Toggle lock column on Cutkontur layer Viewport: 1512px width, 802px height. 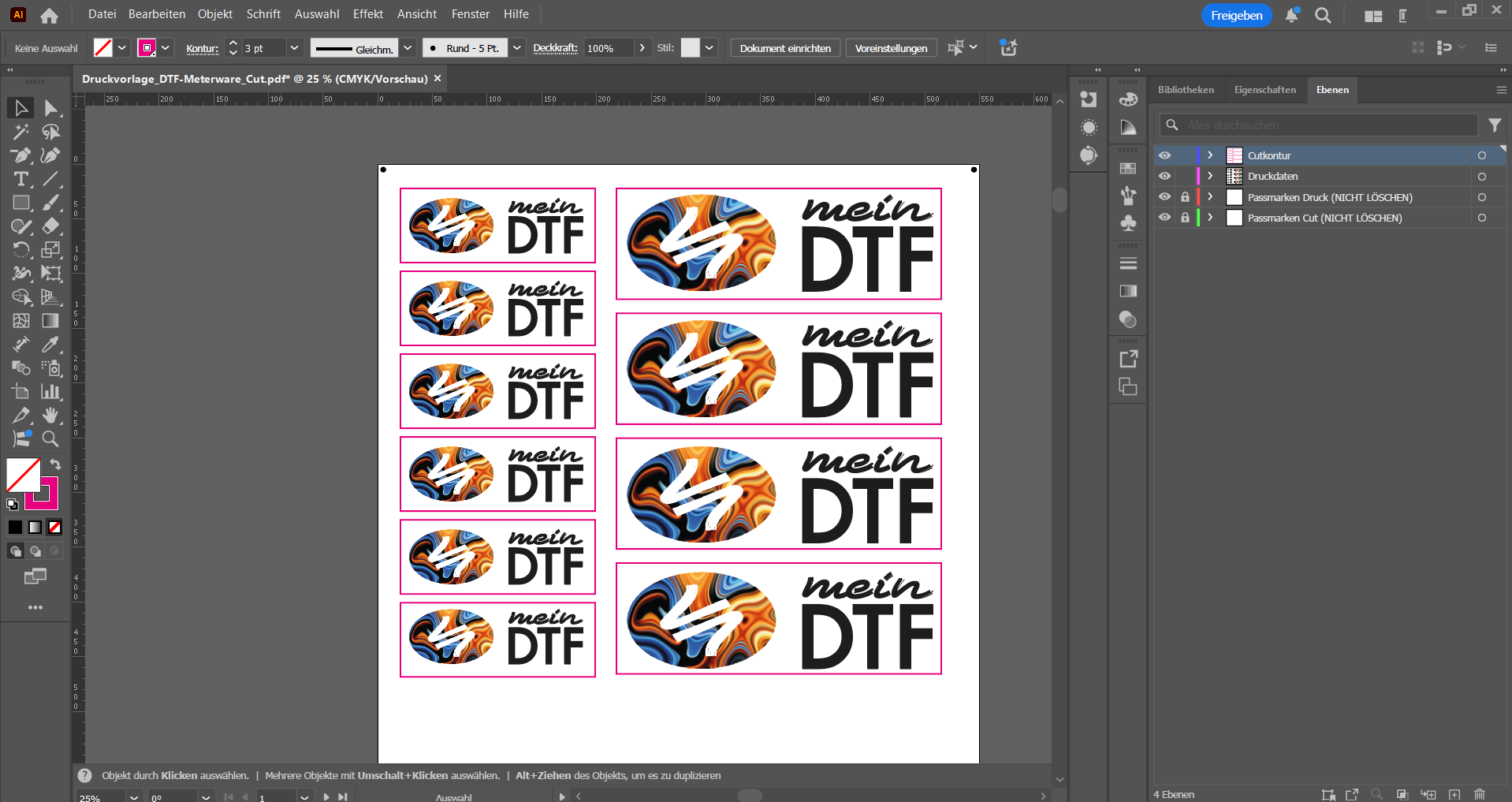[x=1185, y=155]
